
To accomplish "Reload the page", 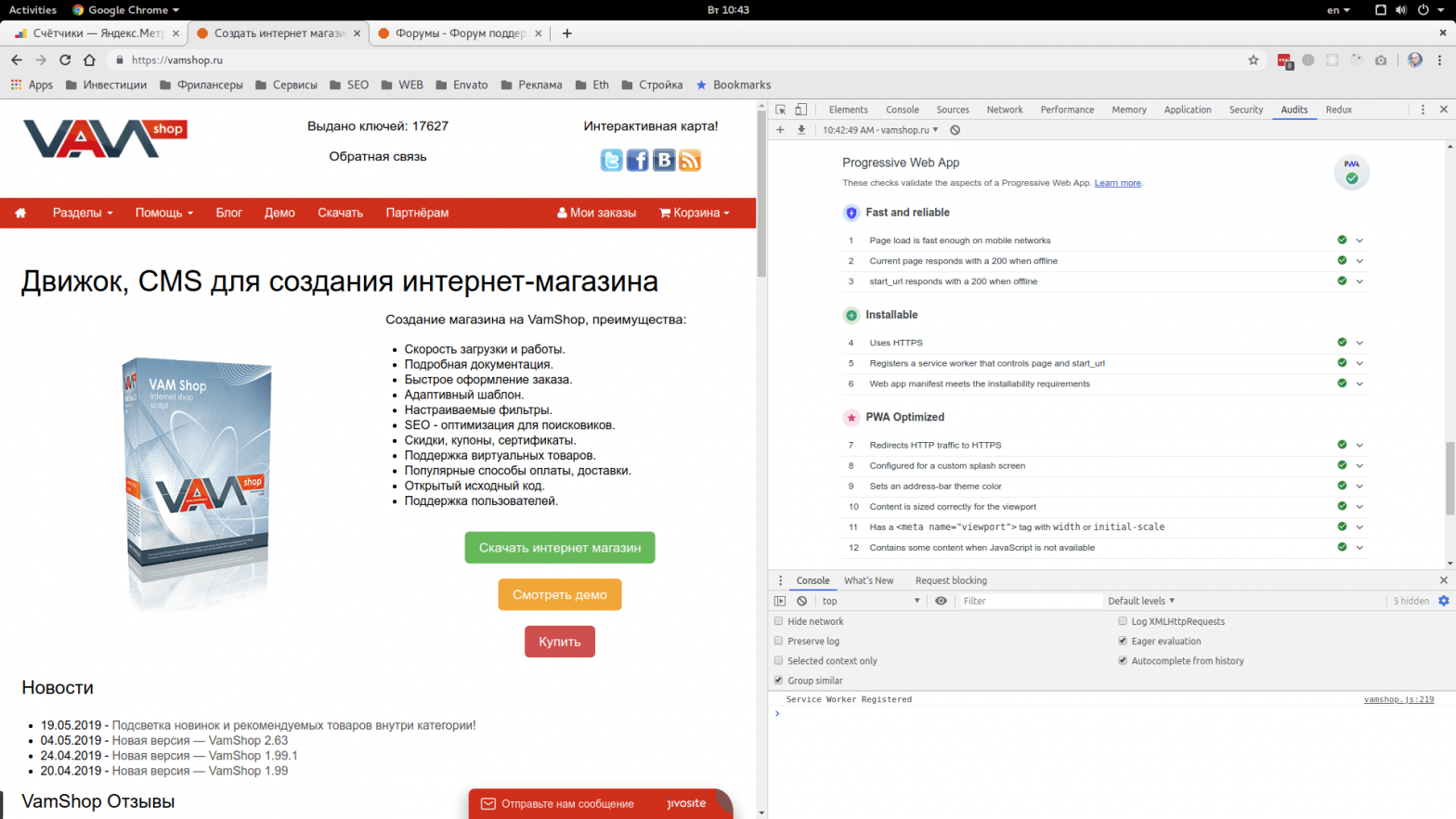I will pyautogui.click(x=65, y=59).
